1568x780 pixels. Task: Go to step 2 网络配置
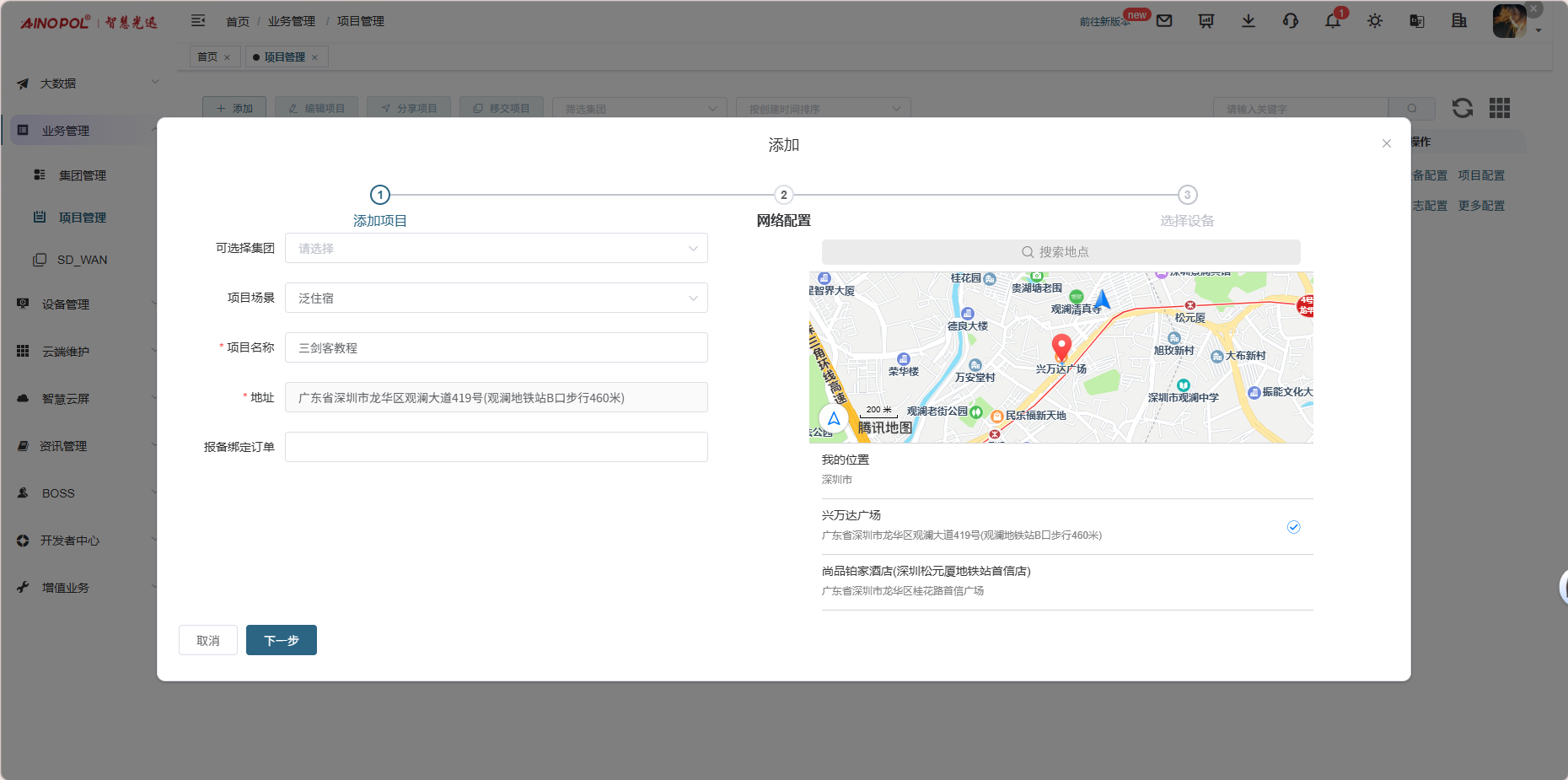coord(783,195)
